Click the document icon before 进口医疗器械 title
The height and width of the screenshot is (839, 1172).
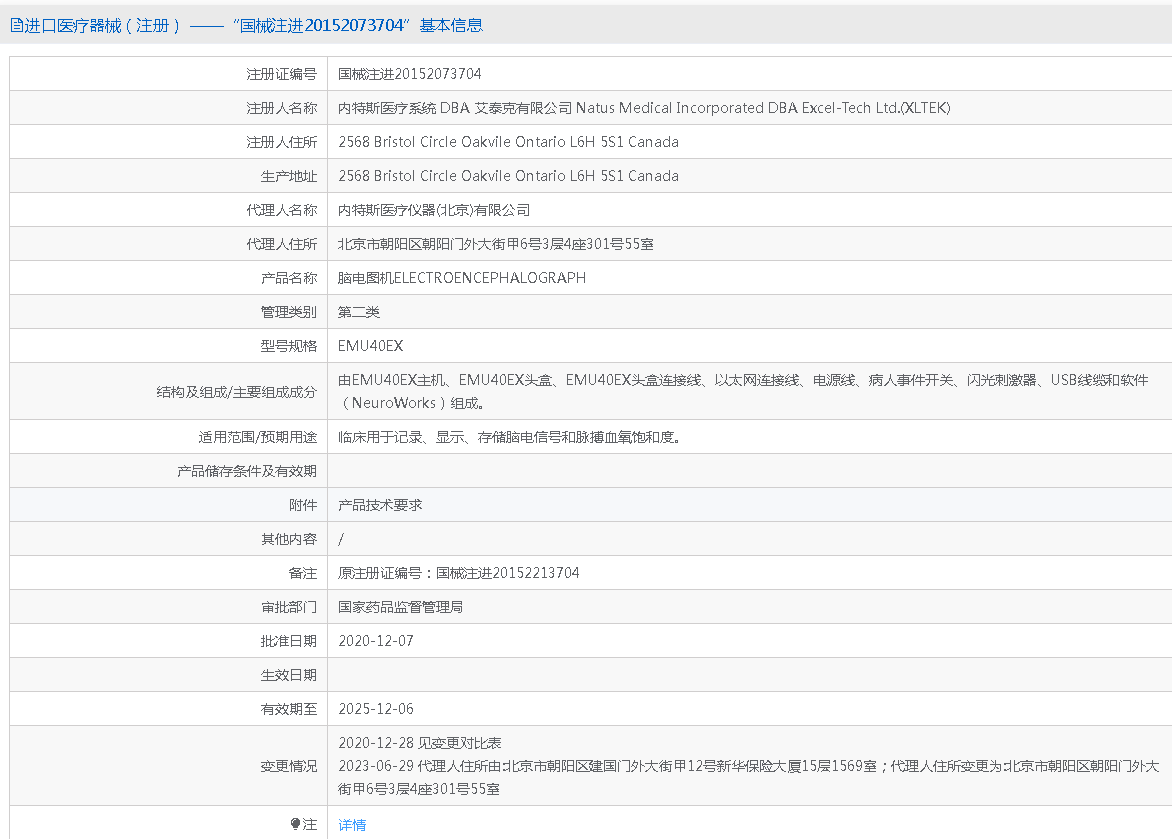tap(16, 26)
